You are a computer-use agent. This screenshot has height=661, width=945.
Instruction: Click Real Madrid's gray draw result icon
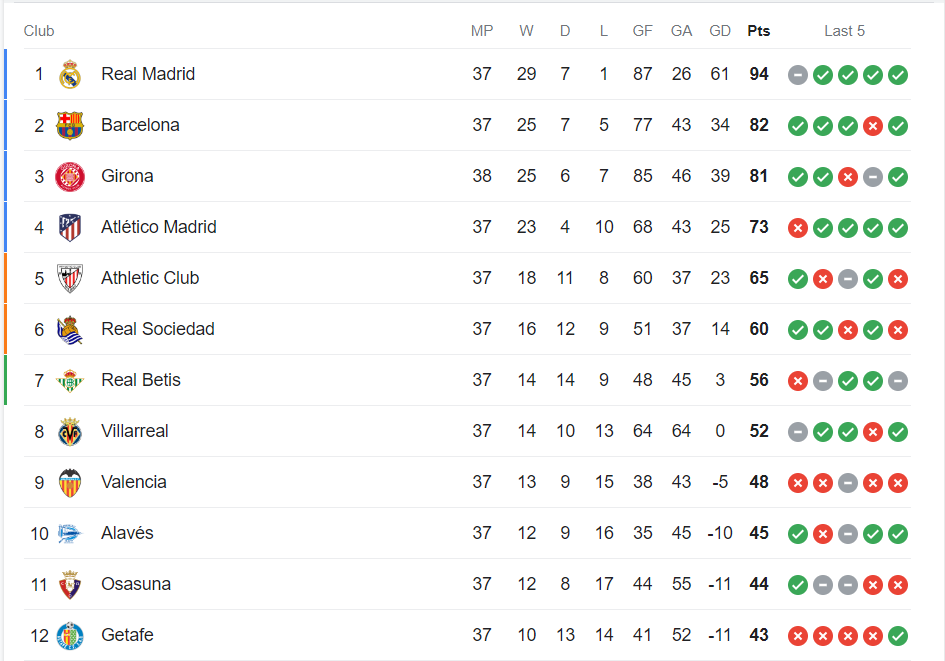coord(797,75)
